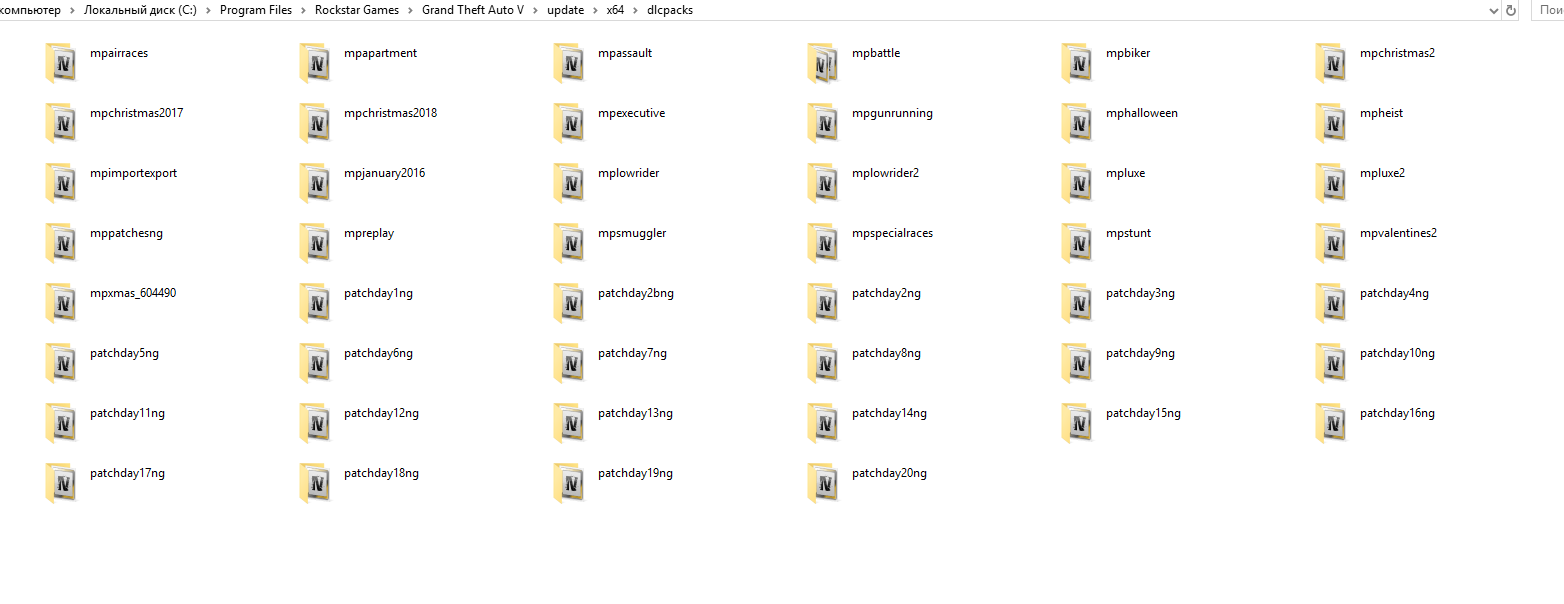
Task: Click the patchday14ng label
Action: [889, 413]
